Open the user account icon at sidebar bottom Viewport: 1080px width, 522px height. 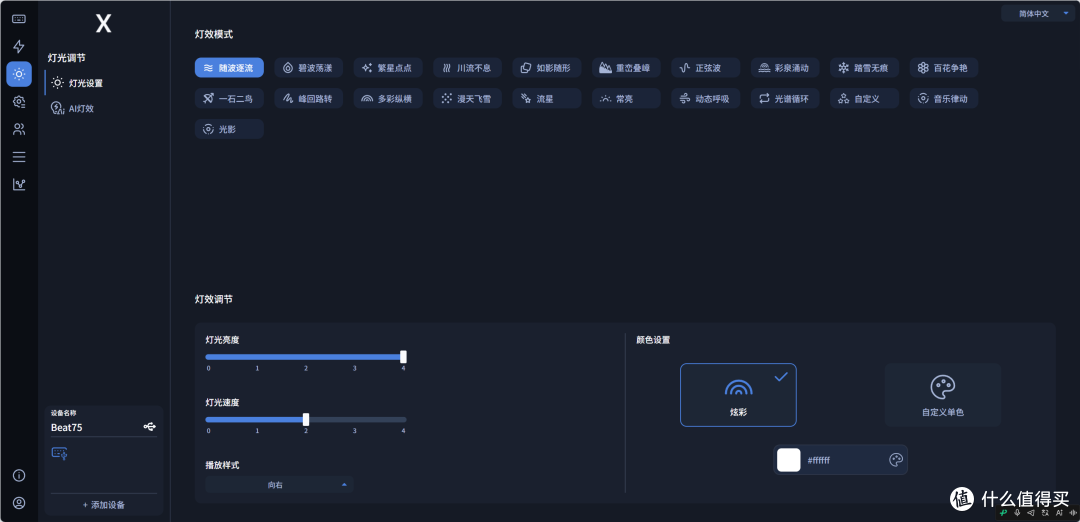pyautogui.click(x=19, y=503)
